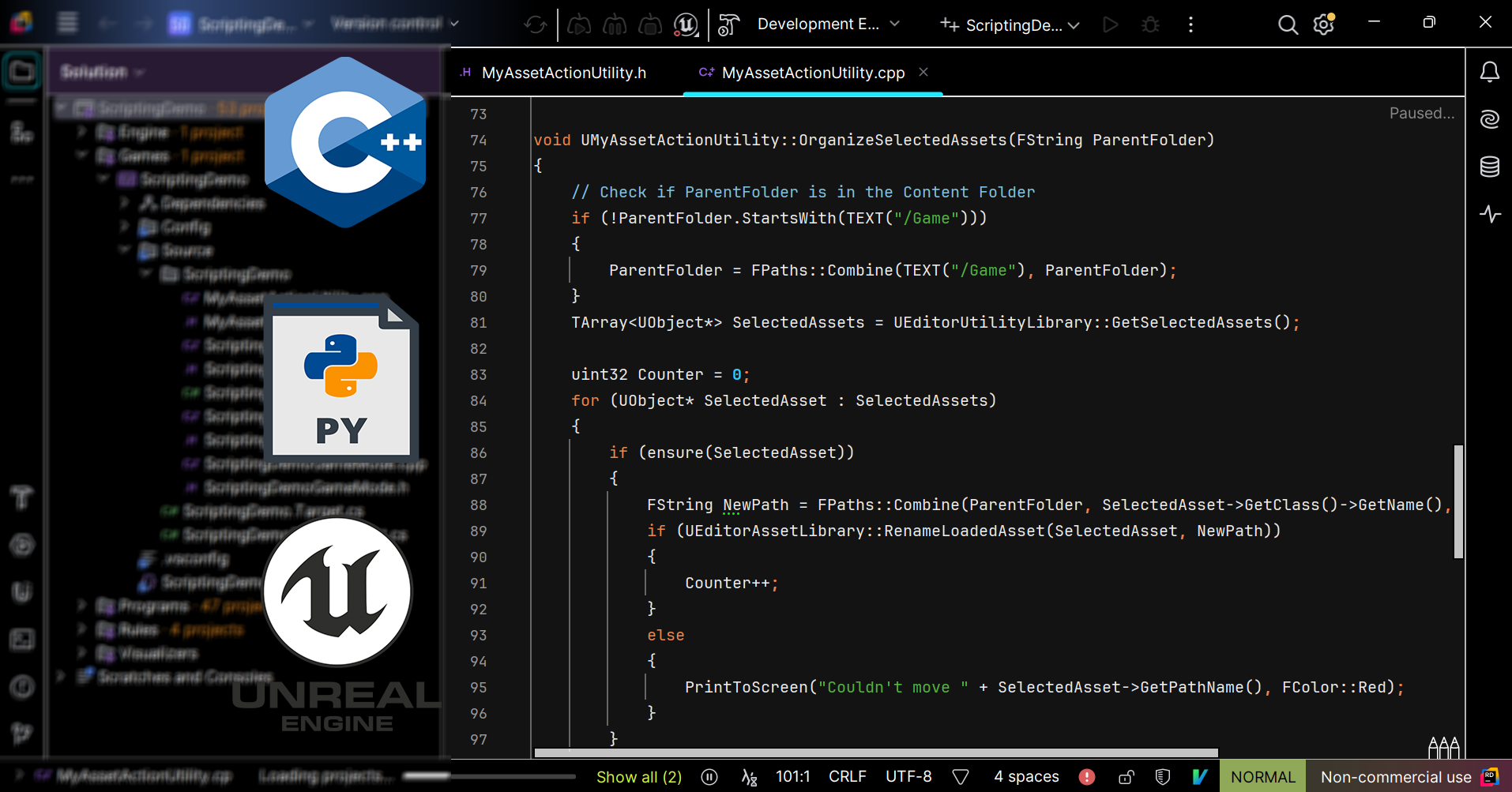Click the Paused... analysis status text
This screenshot has height=792, width=1512.
1421,113
